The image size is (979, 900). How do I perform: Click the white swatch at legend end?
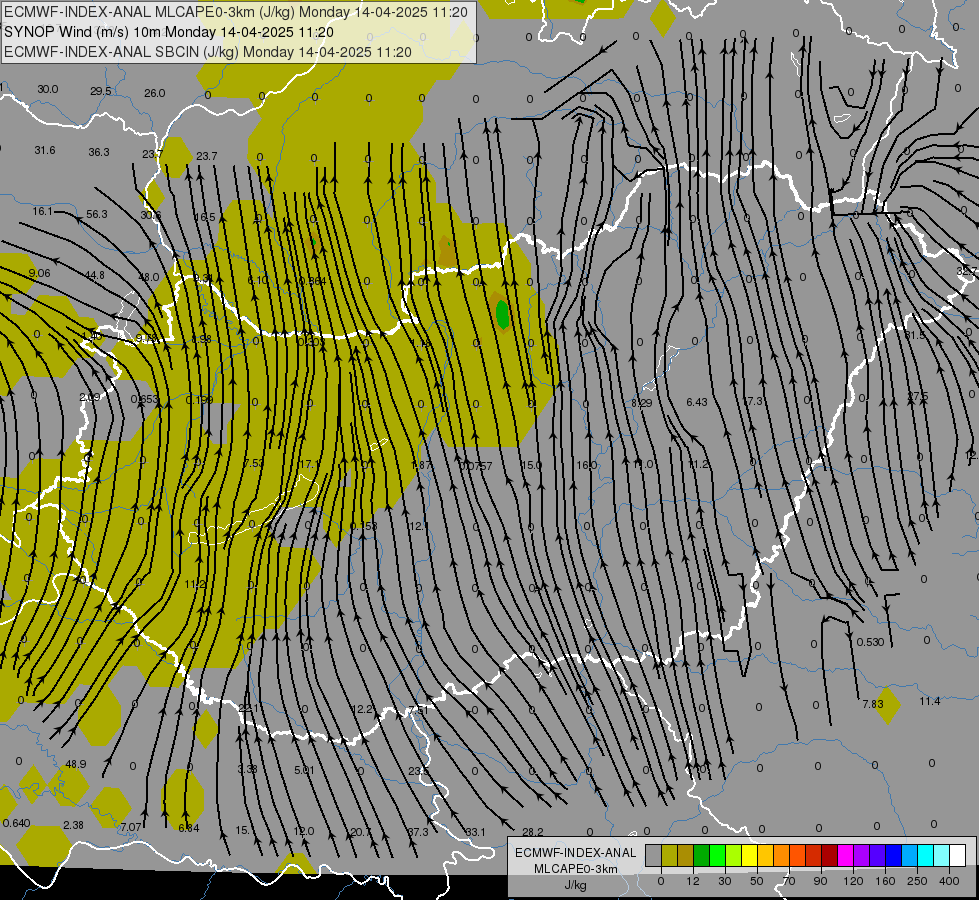(958, 855)
